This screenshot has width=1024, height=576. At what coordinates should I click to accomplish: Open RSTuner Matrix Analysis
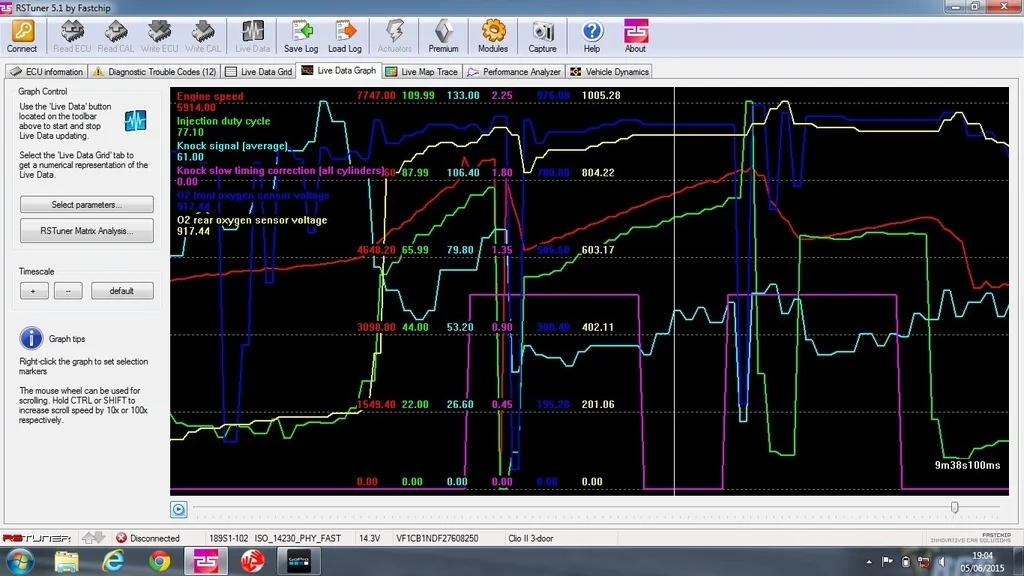click(x=87, y=231)
